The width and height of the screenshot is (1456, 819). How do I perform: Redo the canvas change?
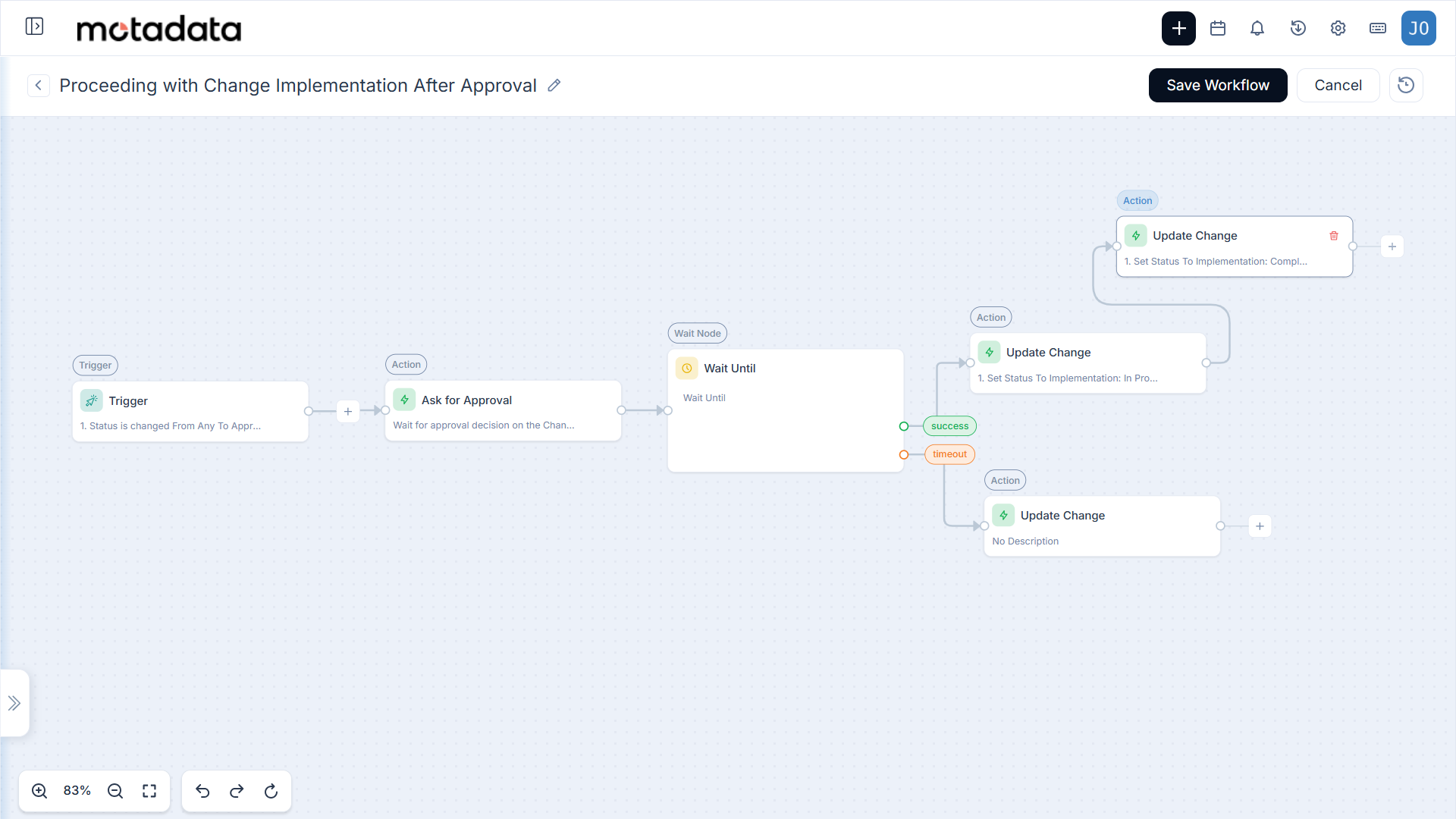coord(237,791)
